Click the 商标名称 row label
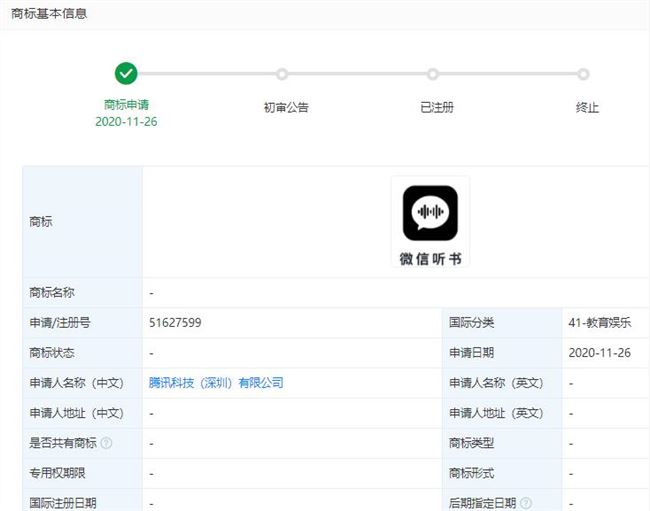The width and height of the screenshot is (650, 511). (x=52, y=293)
